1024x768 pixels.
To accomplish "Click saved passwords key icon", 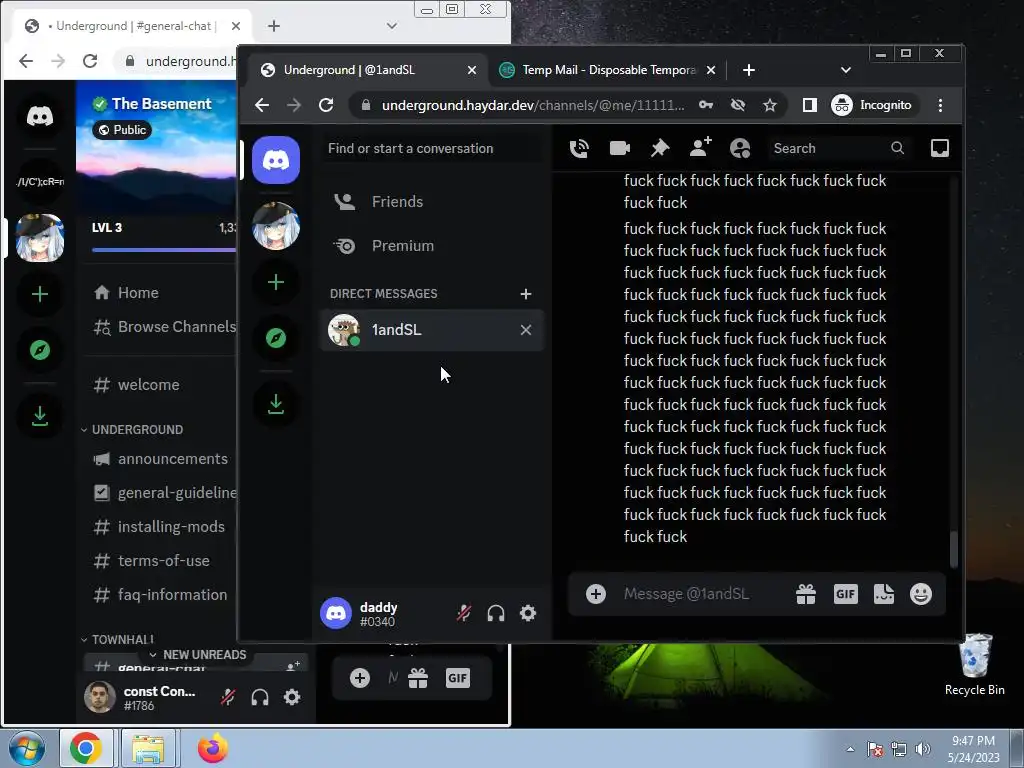I will tap(705, 105).
